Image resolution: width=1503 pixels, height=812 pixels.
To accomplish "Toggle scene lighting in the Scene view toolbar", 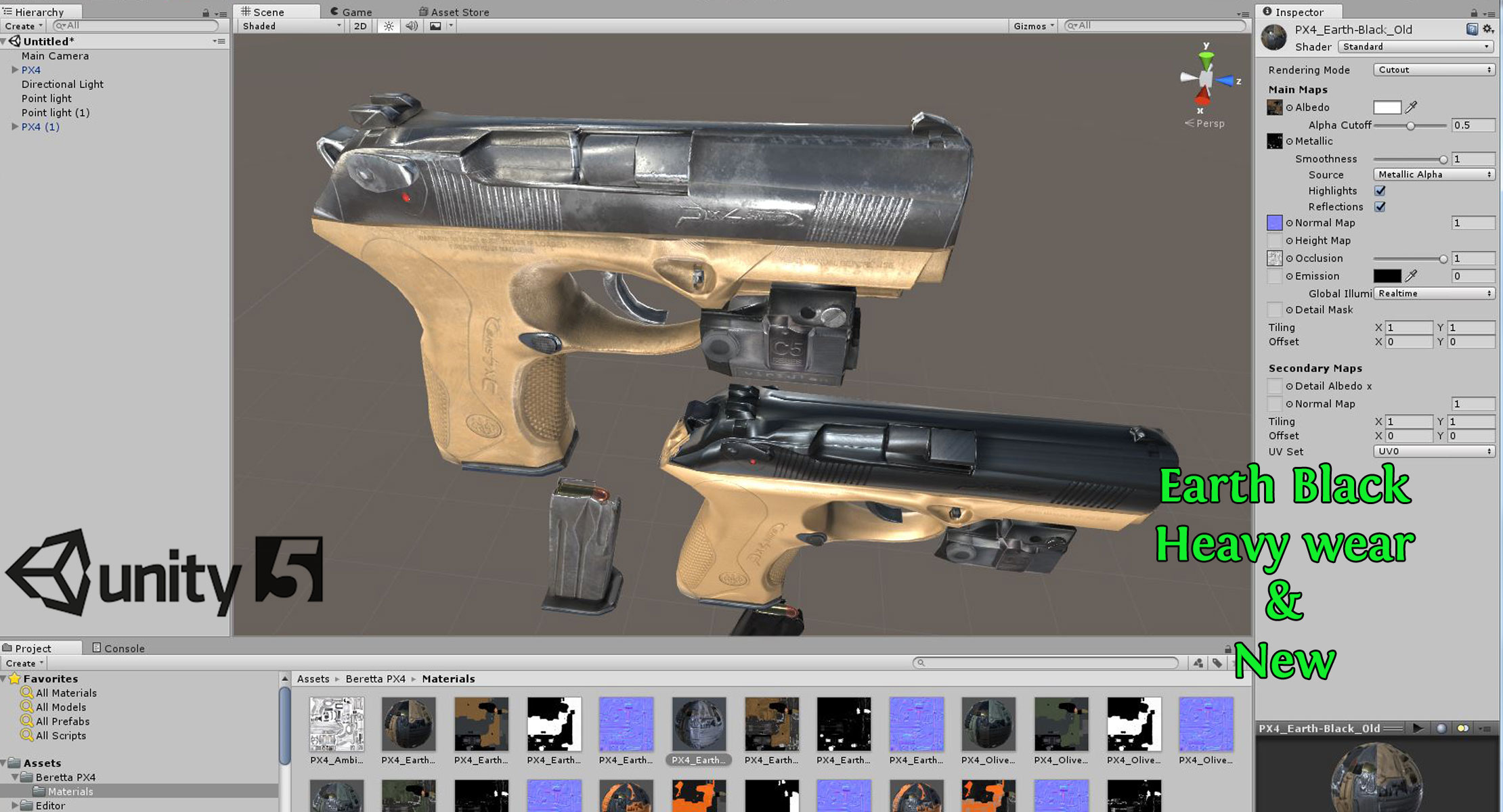I will 388,26.
